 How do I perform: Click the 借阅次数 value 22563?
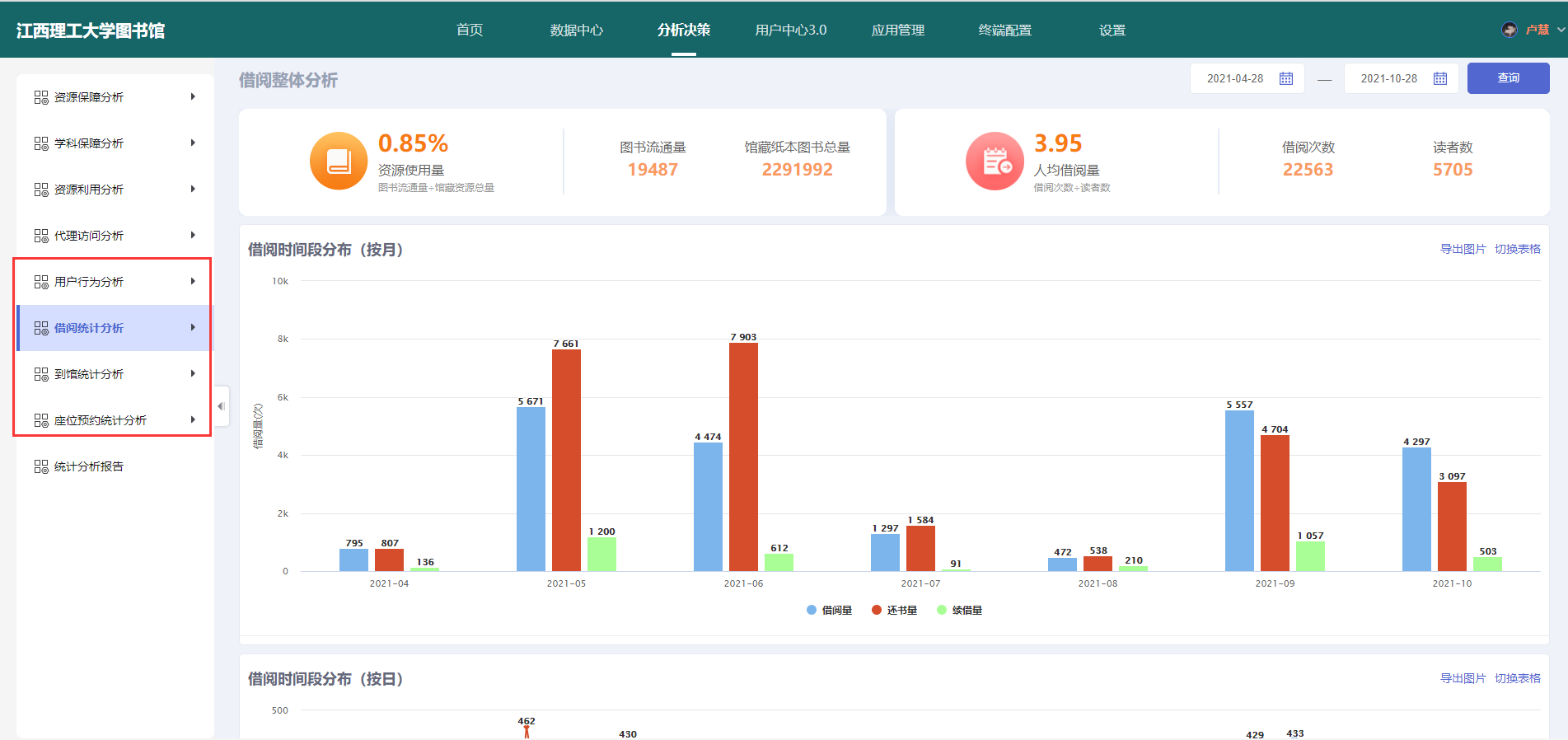pos(1308,170)
